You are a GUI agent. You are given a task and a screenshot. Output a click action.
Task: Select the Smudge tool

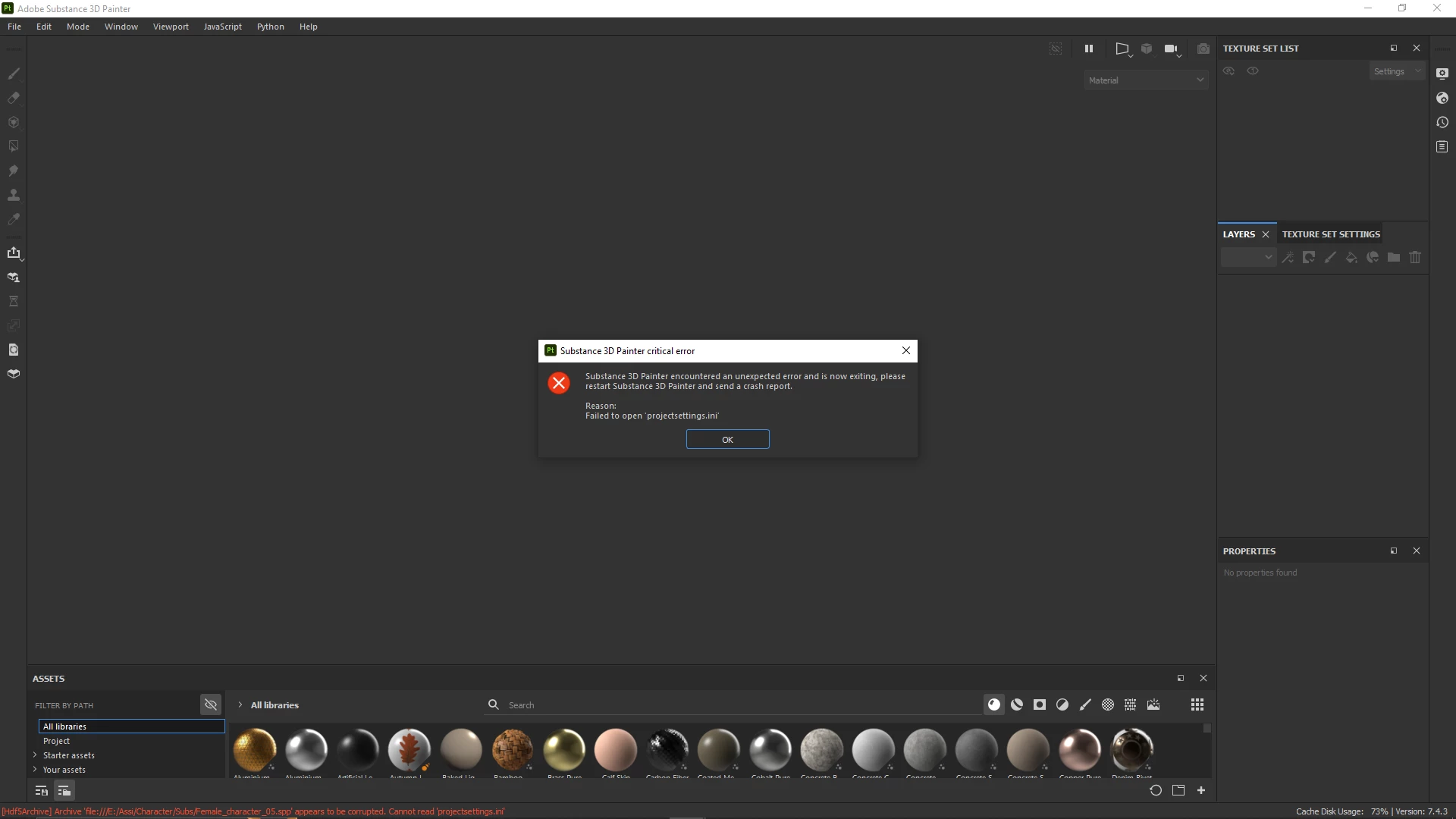(x=14, y=171)
